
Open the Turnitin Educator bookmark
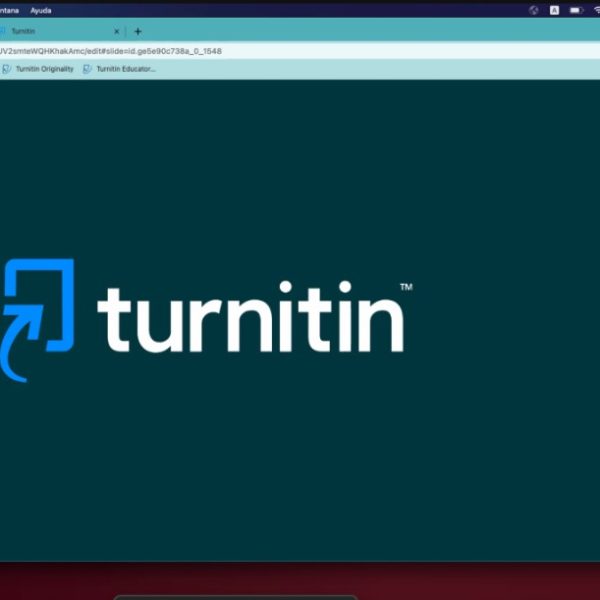click(119, 69)
